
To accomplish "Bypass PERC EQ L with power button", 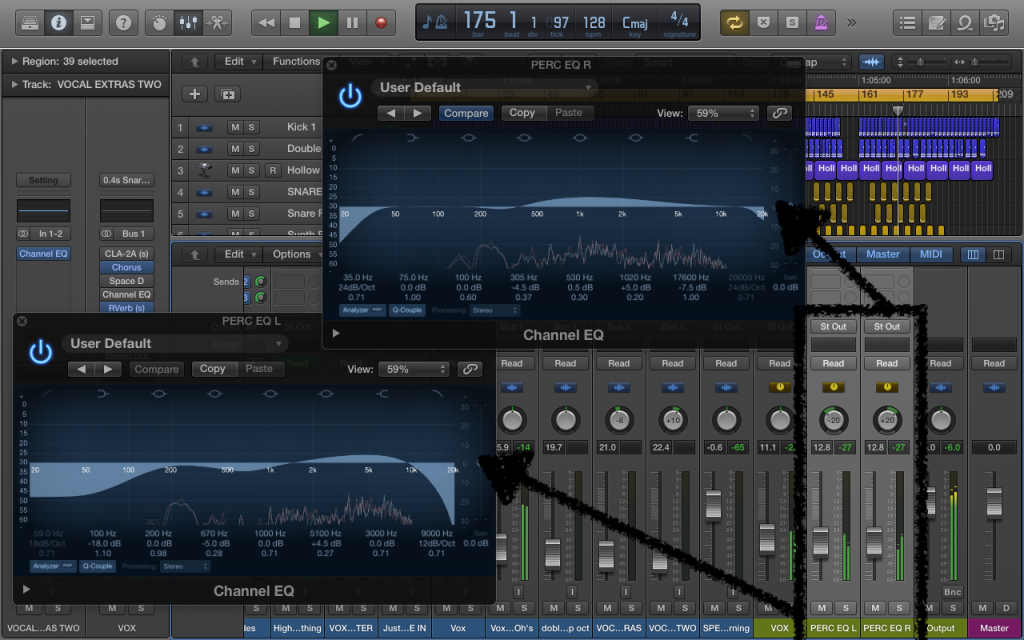I will [40, 352].
